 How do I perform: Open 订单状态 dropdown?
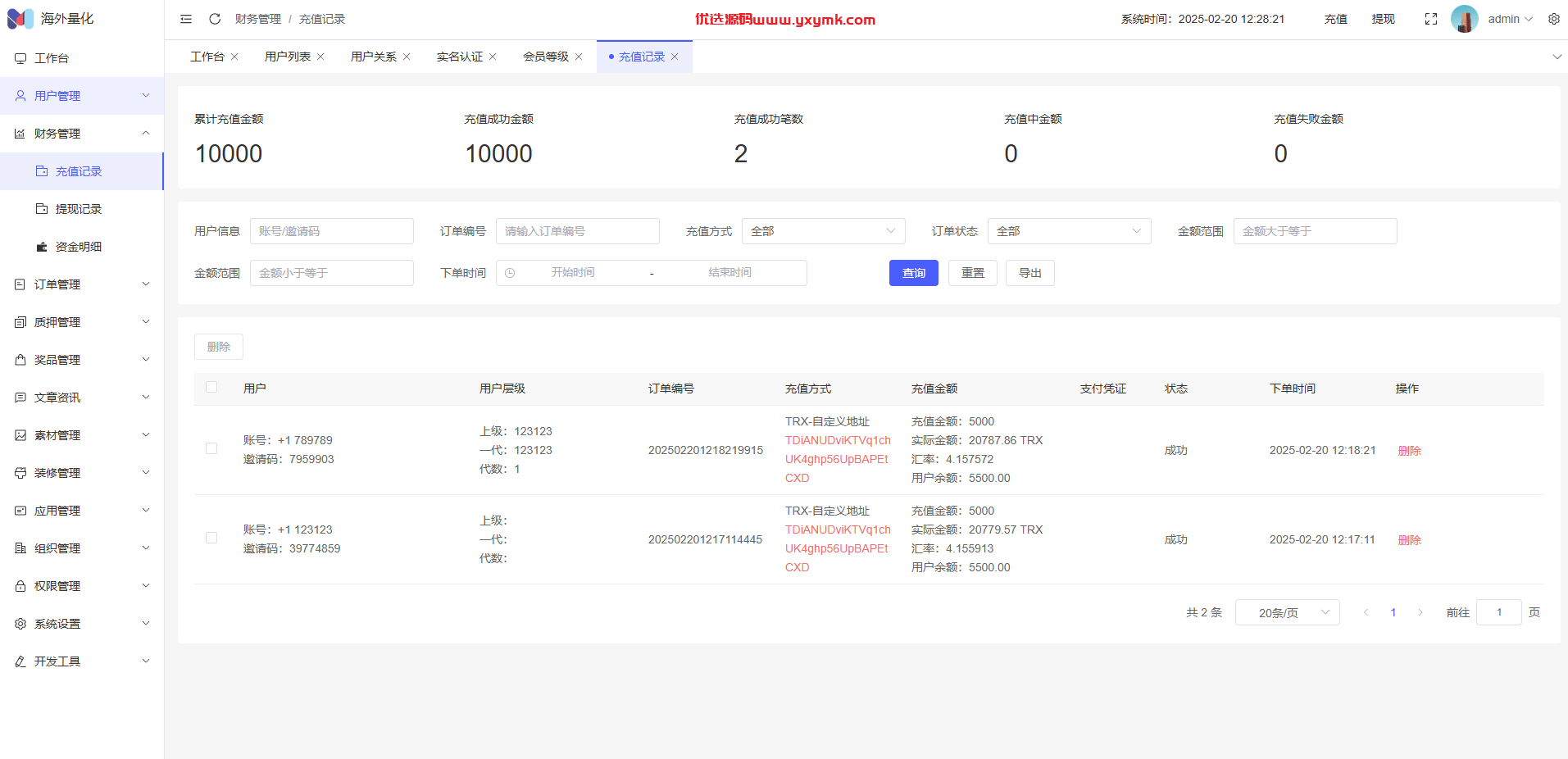coord(1070,231)
